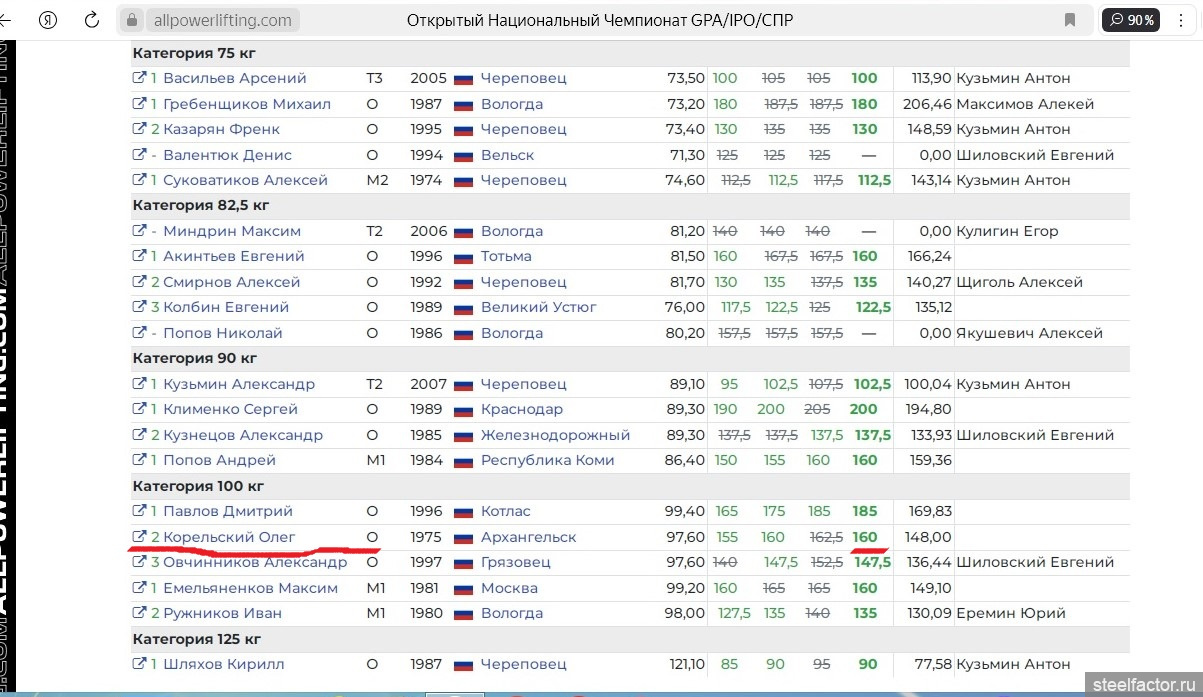1203x697 pixels.
Task: Open athlete link Суковатиков Алексей
Action: [x=245, y=180]
